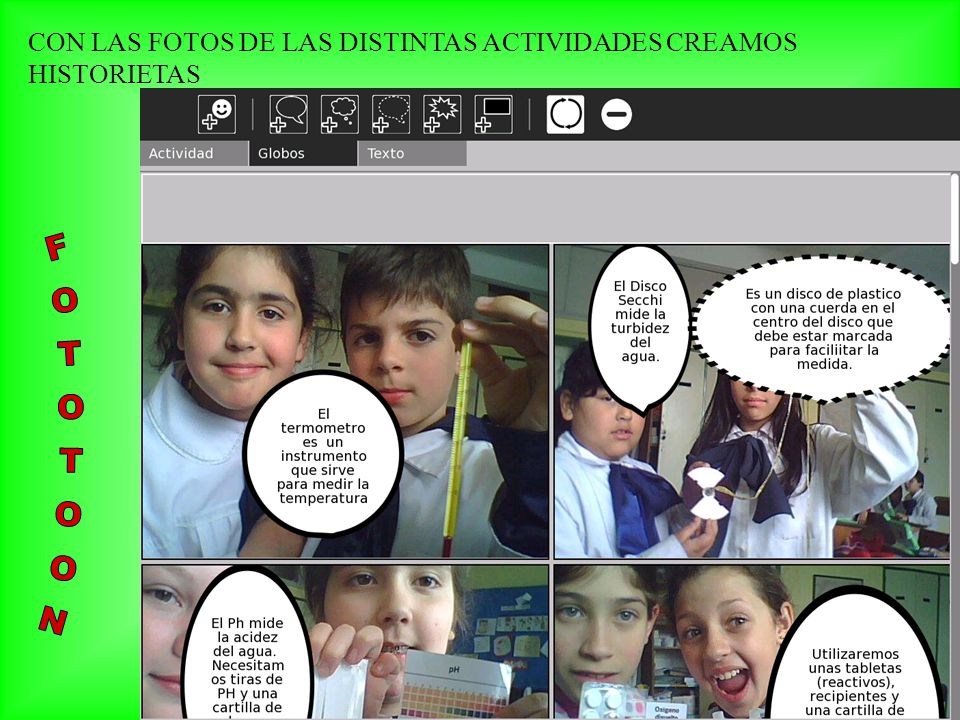Click the rotate arrows icon

pos(565,114)
